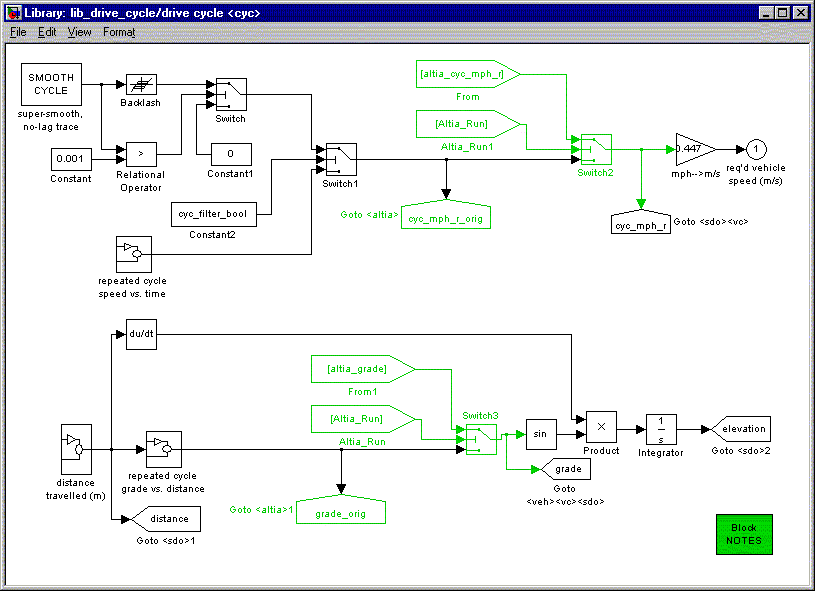Select the altia_cyc_mph_r From tag

[467, 74]
